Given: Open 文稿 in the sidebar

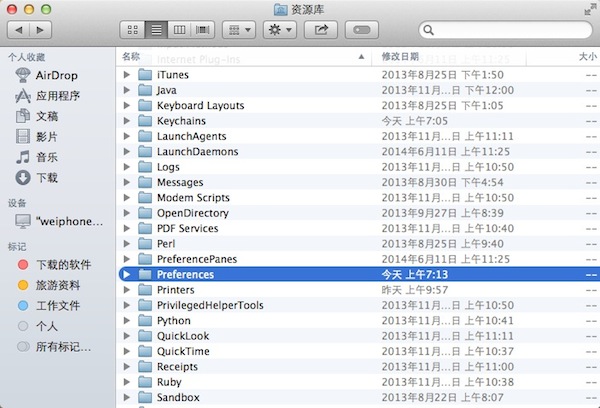Looking at the screenshot, I should tap(37, 116).
